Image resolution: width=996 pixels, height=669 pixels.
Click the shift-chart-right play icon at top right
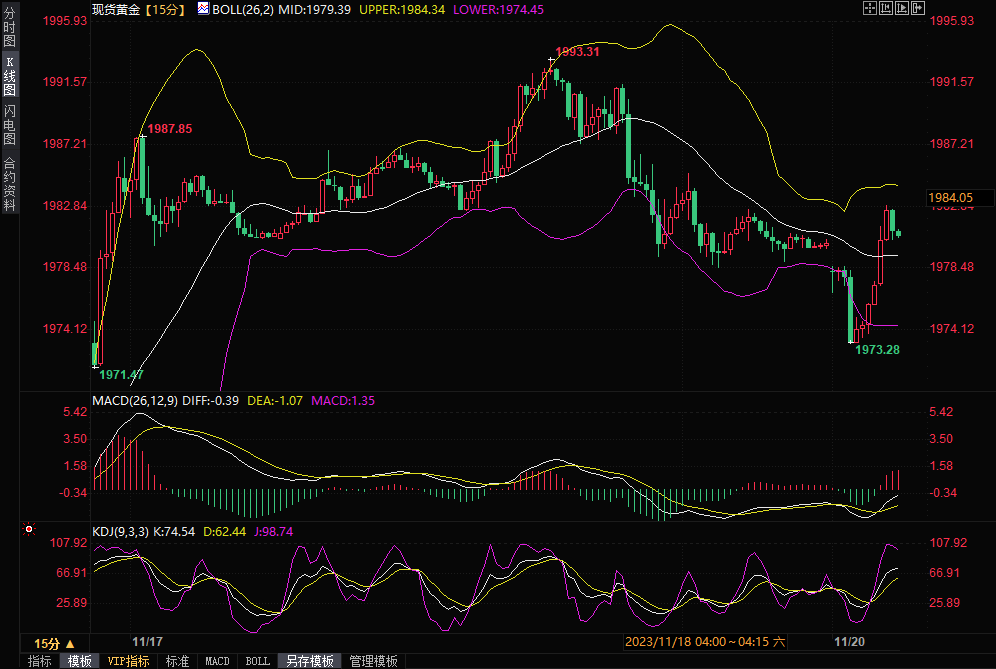902,8
